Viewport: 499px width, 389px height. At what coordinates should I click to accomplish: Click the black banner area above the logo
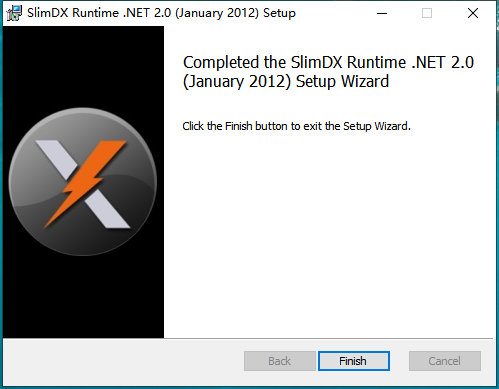coord(83,65)
